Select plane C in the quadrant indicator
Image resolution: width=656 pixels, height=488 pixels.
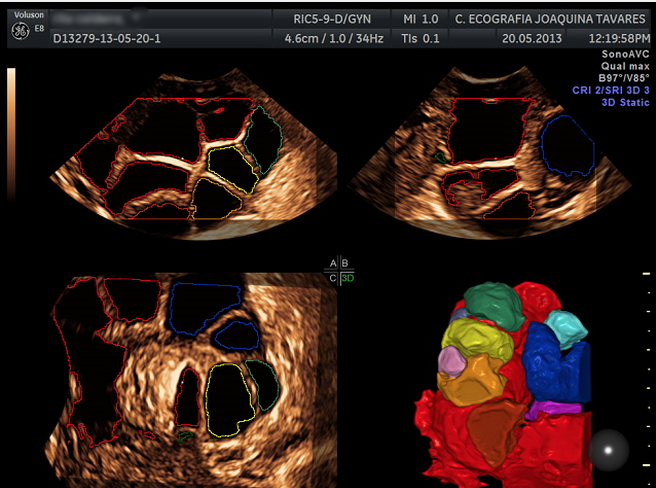click(334, 277)
